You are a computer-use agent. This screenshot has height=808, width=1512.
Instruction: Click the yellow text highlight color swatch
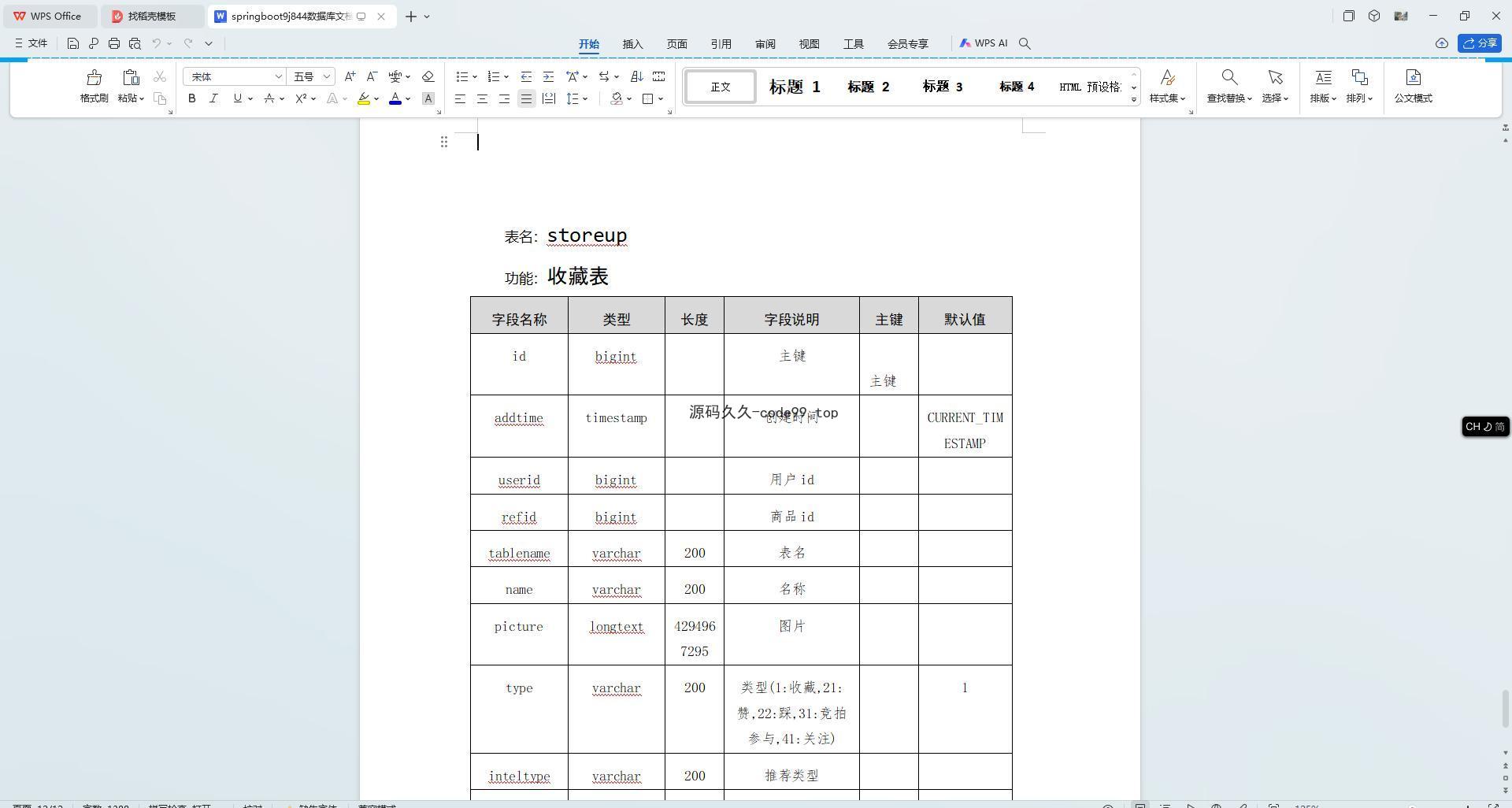pos(363,98)
